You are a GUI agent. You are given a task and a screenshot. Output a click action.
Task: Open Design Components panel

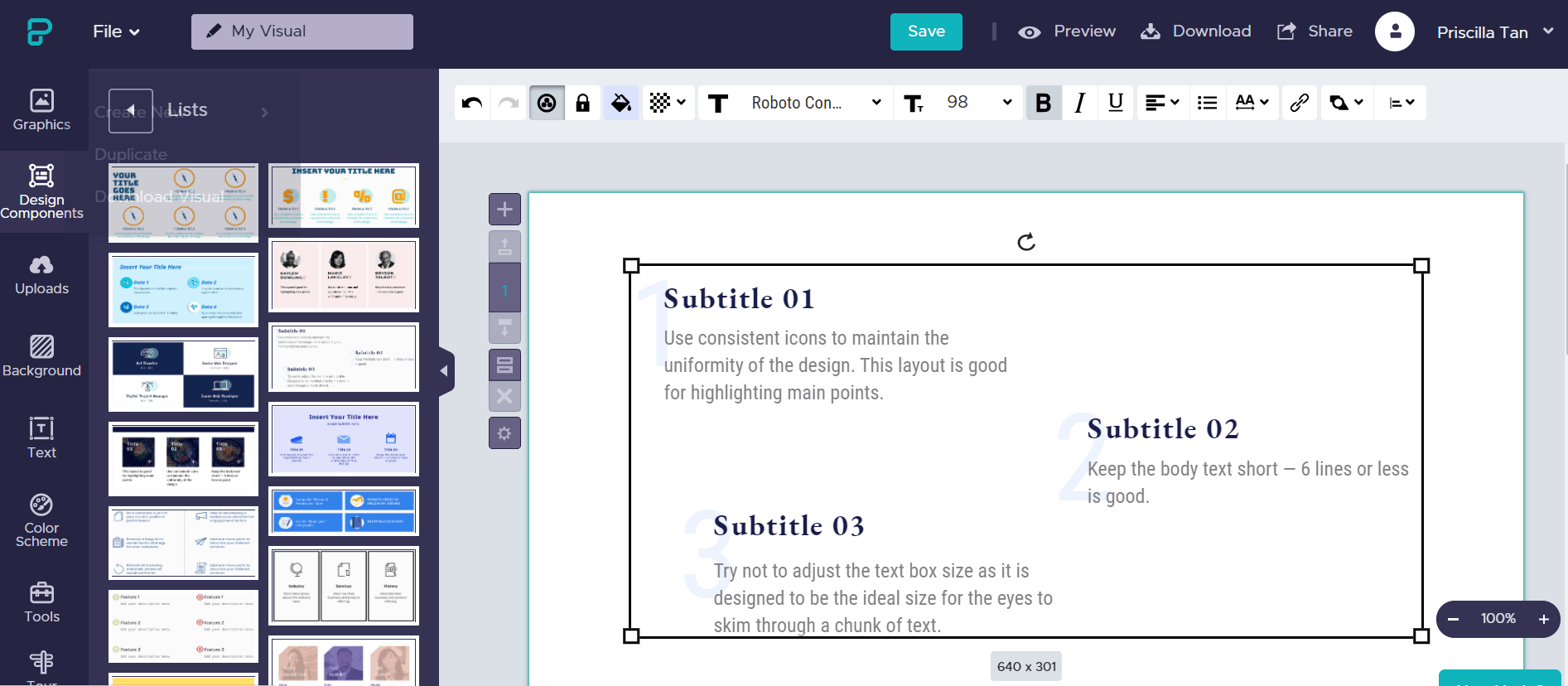(41, 192)
